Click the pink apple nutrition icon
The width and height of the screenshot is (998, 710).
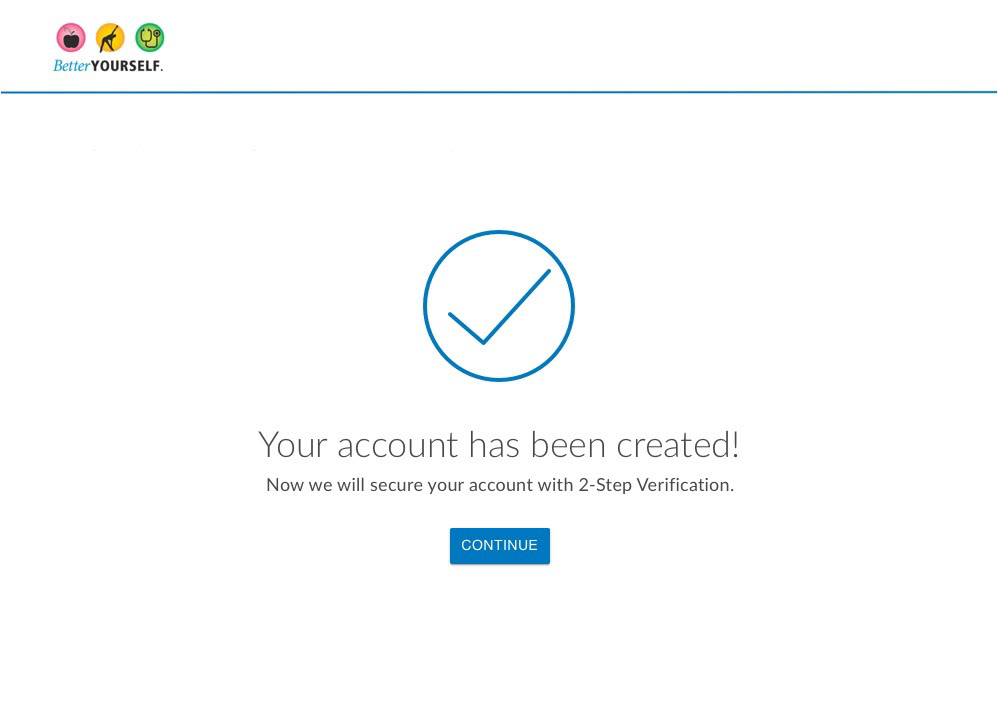[x=71, y=38]
